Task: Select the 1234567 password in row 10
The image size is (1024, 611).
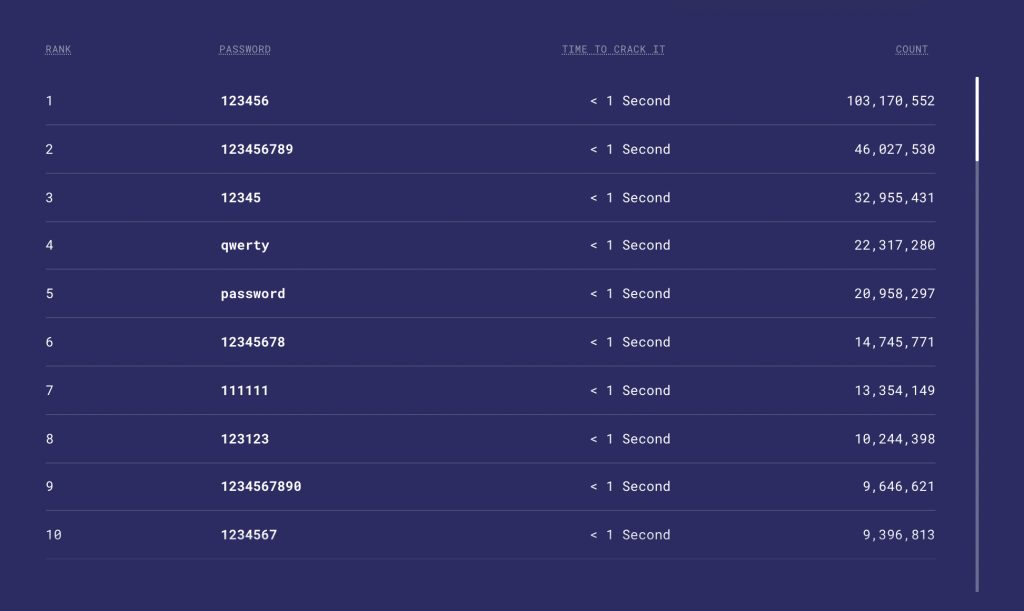Action: pyautogui.click(x=249, y=535)
